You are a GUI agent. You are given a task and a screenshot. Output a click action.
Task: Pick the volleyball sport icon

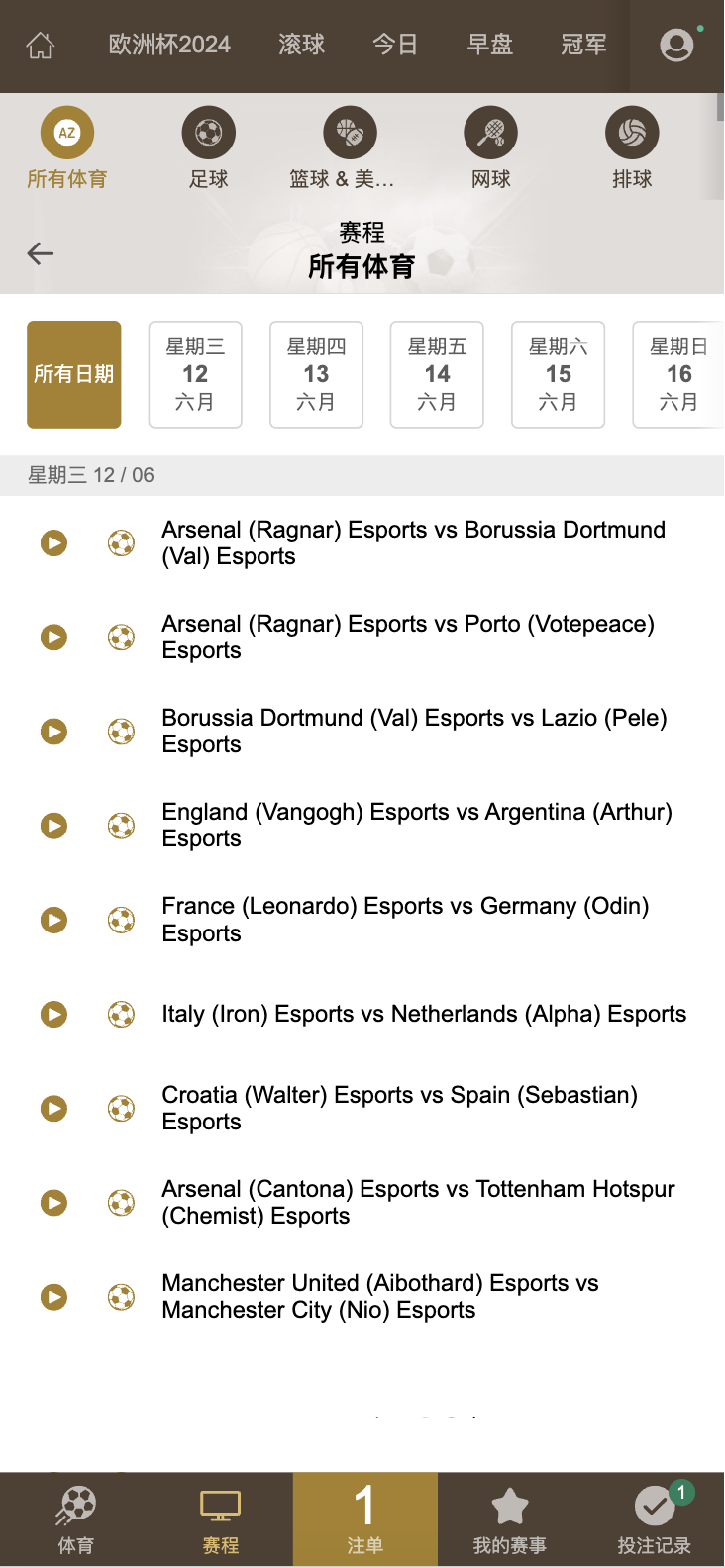(x=632, y=133)
